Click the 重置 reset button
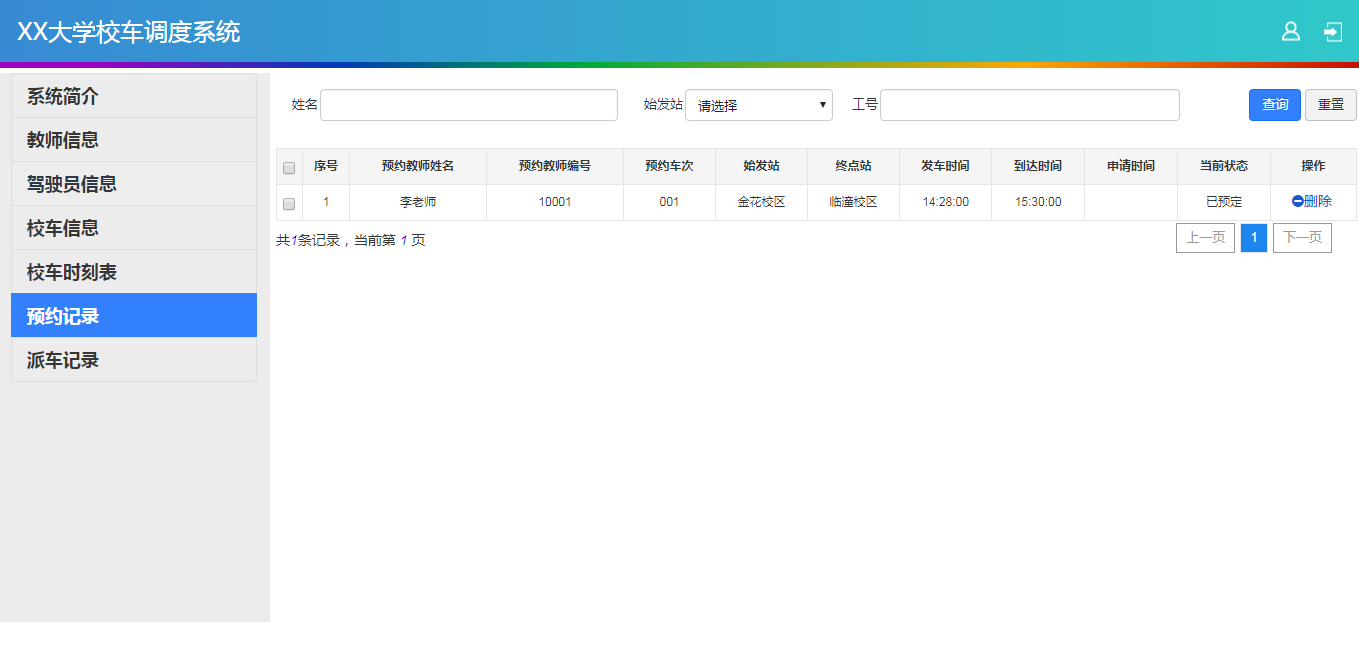Screen dimensions: 1359x659 [x=1331, y=105]
